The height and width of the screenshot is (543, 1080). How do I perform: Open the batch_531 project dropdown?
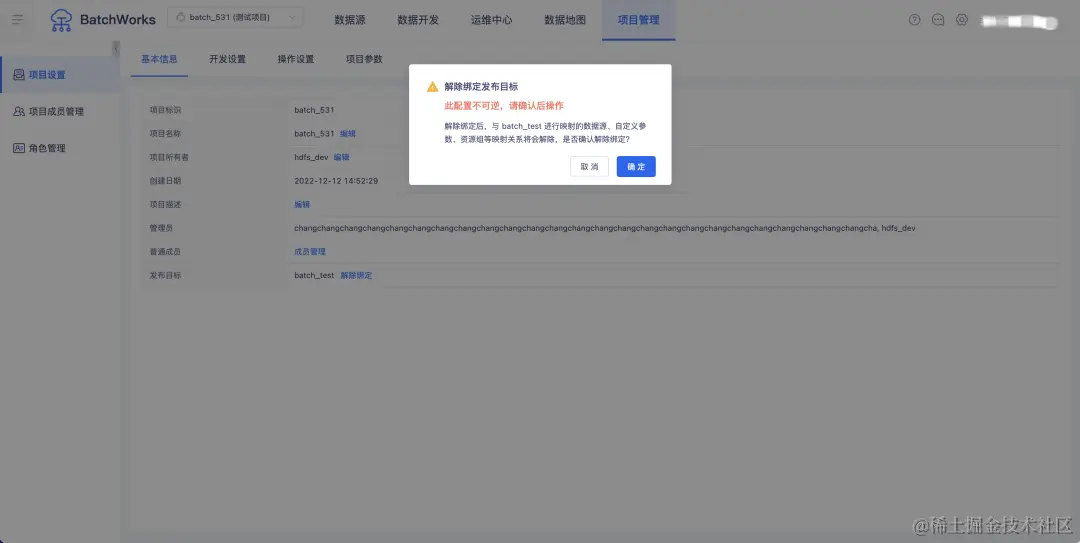click(235, 17)
